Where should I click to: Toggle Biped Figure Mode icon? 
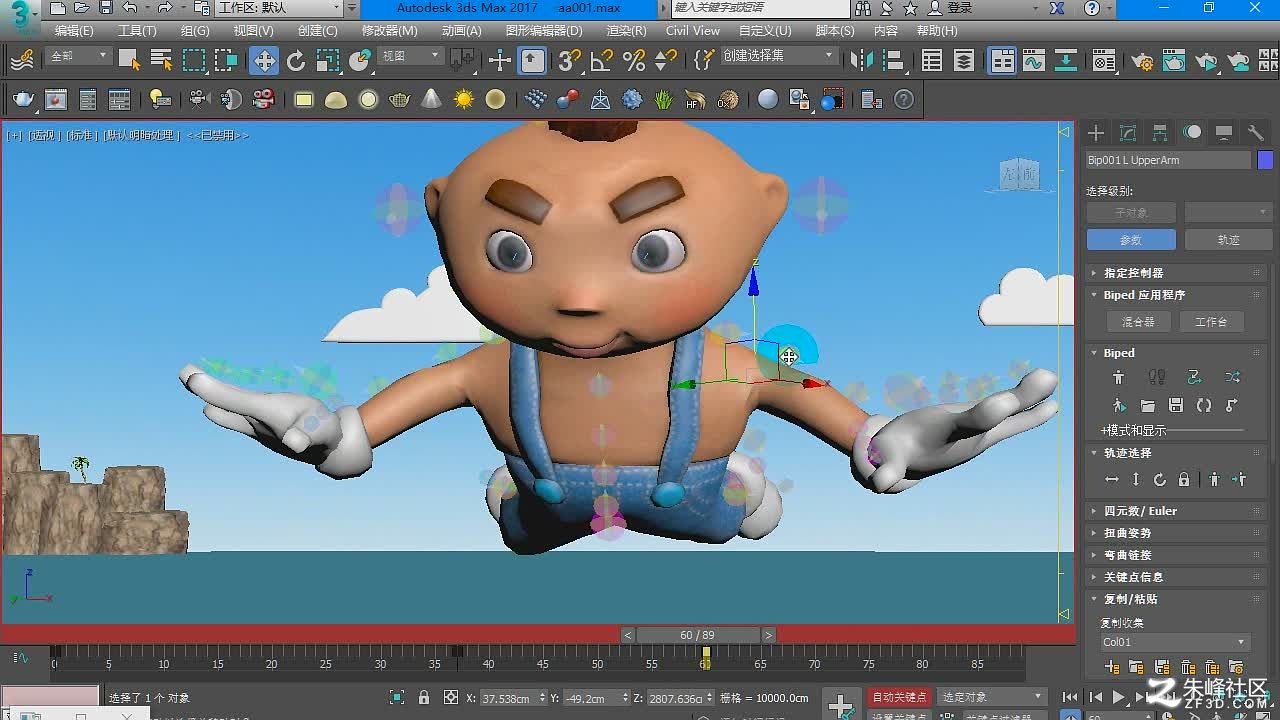click(1118, 377)
